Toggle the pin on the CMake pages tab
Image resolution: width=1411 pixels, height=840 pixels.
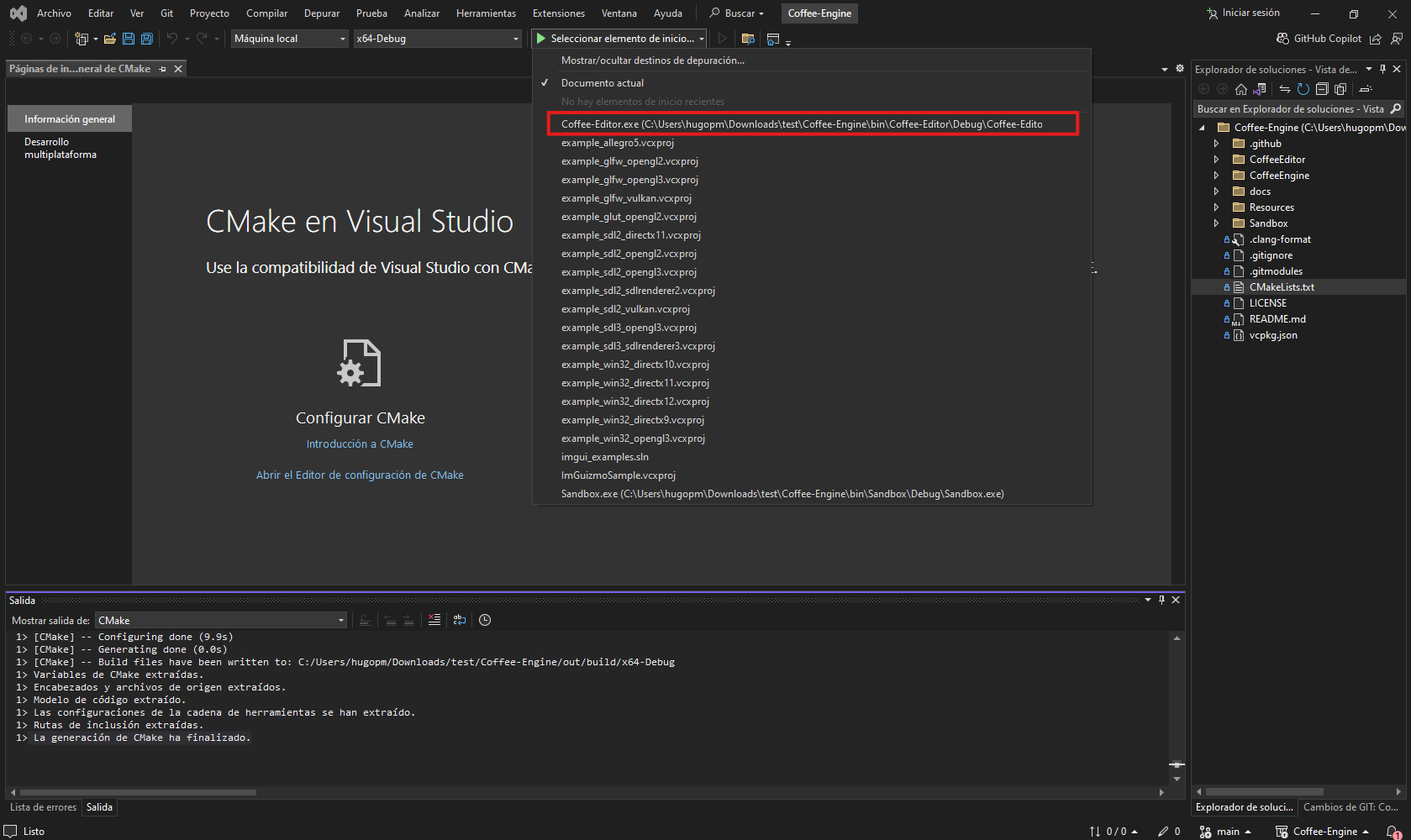click(163, 69)
